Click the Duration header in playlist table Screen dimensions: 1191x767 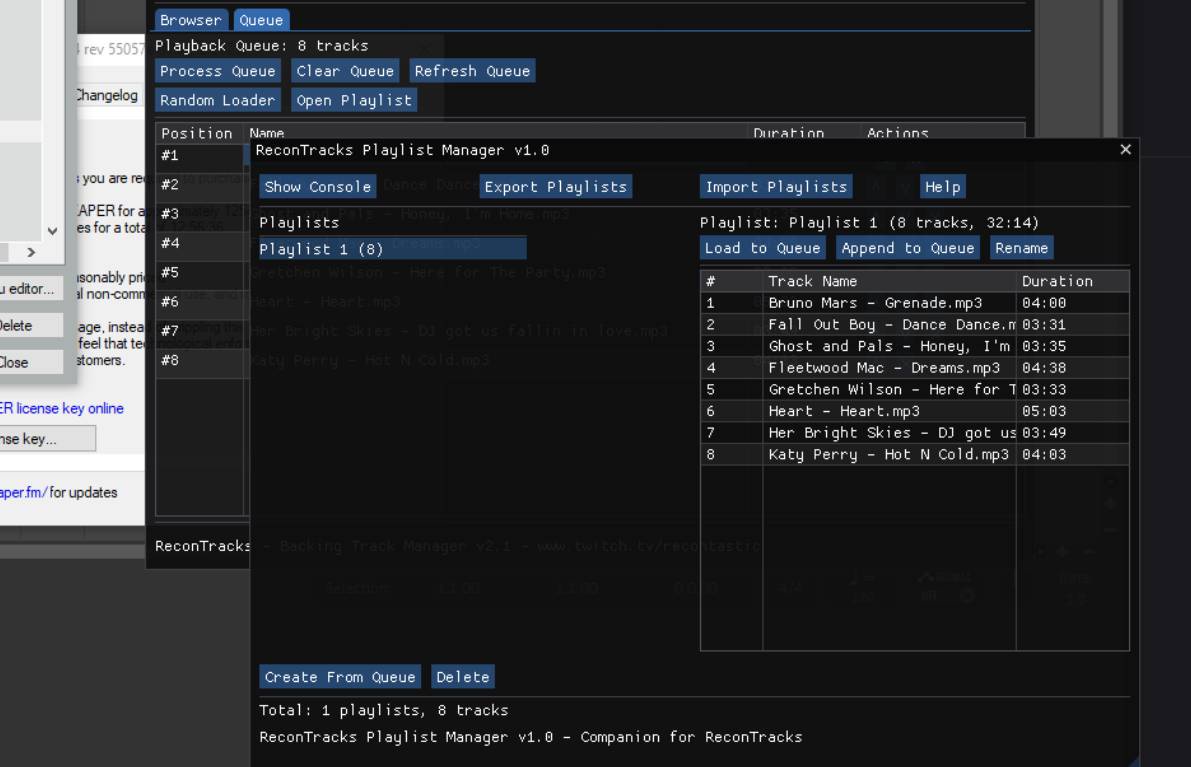click(1072, 281)
